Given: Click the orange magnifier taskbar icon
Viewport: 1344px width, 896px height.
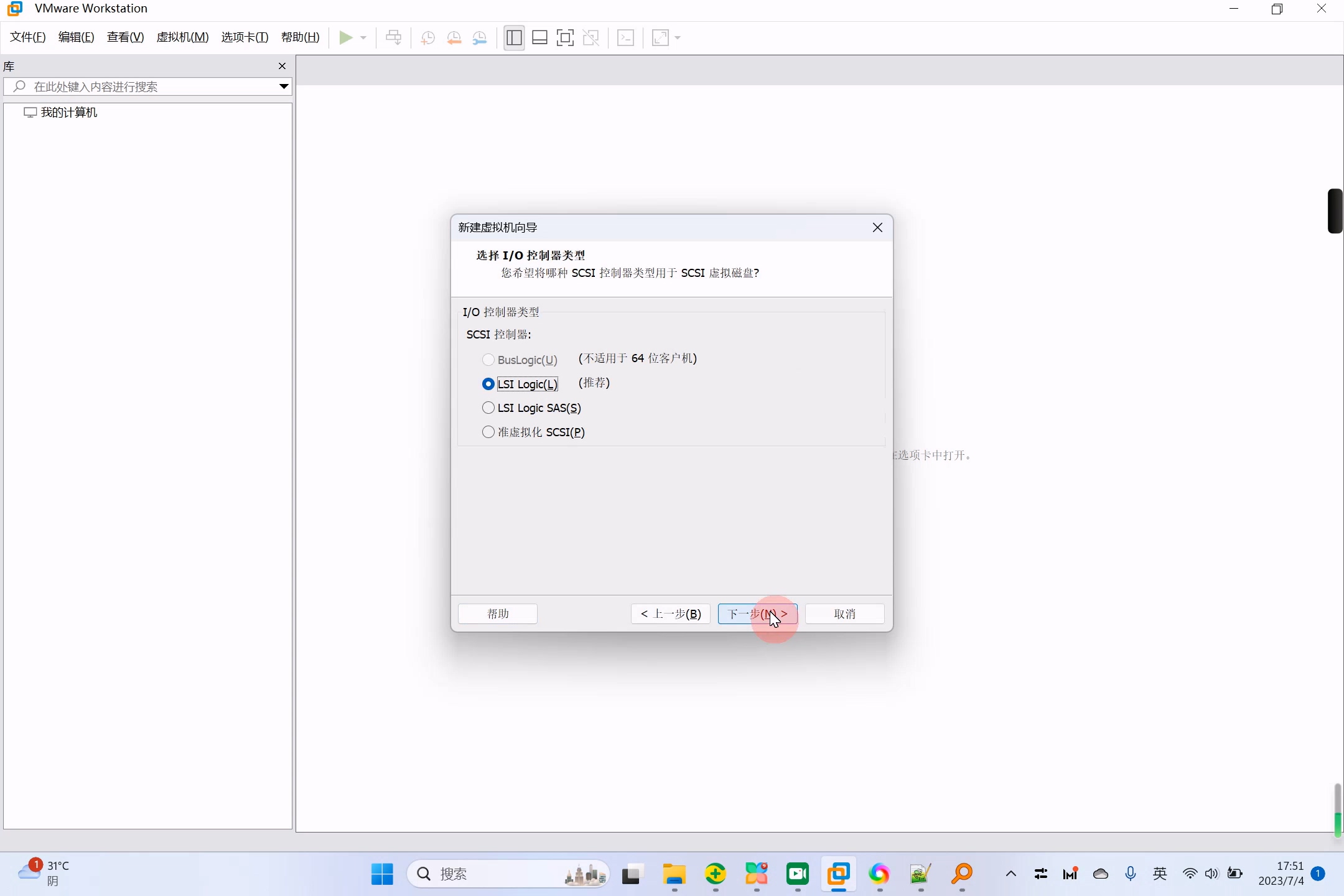Looking at the screenshot, I should click(x=962, y=874).
